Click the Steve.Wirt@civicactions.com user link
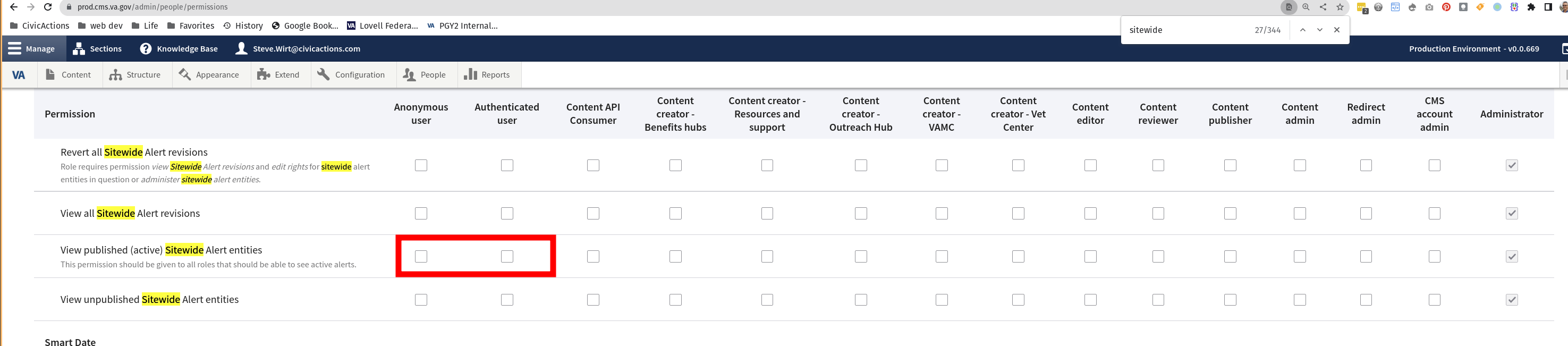This screenshot has width=1568, height=346. (306, 49)
